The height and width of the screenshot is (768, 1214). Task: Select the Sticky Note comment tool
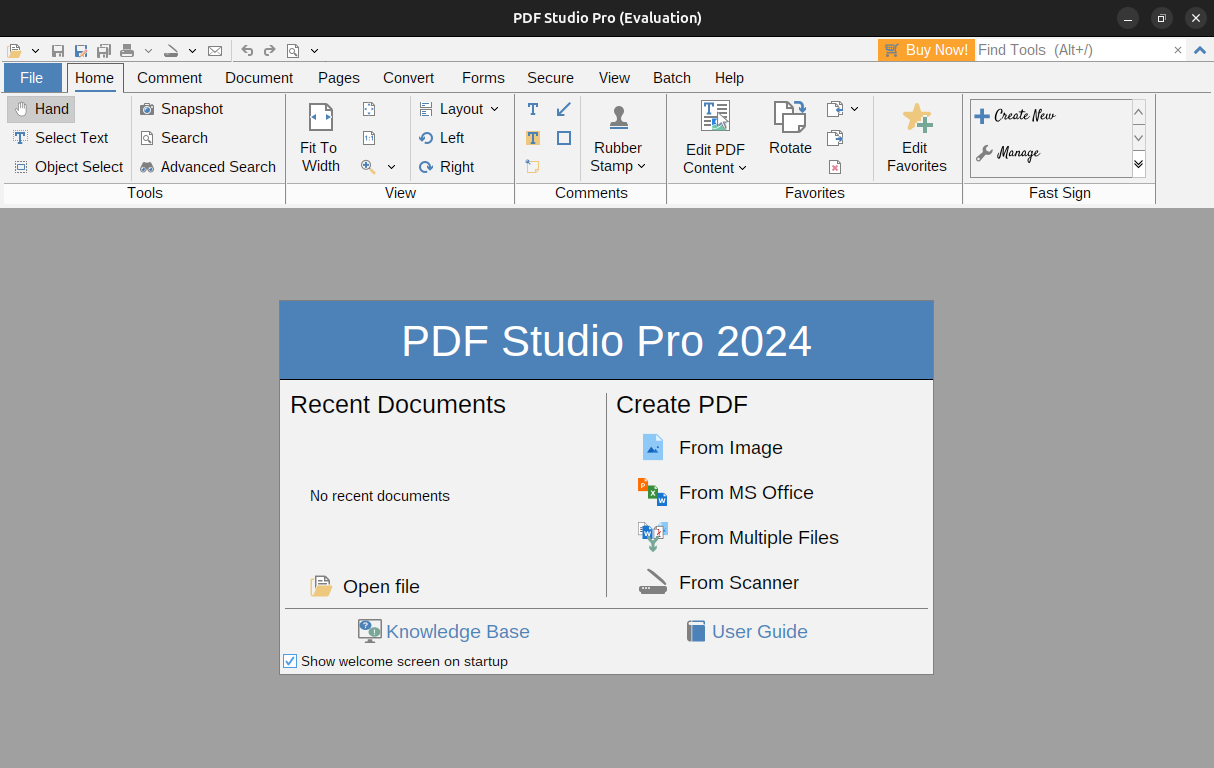click(x=533, y=167)
